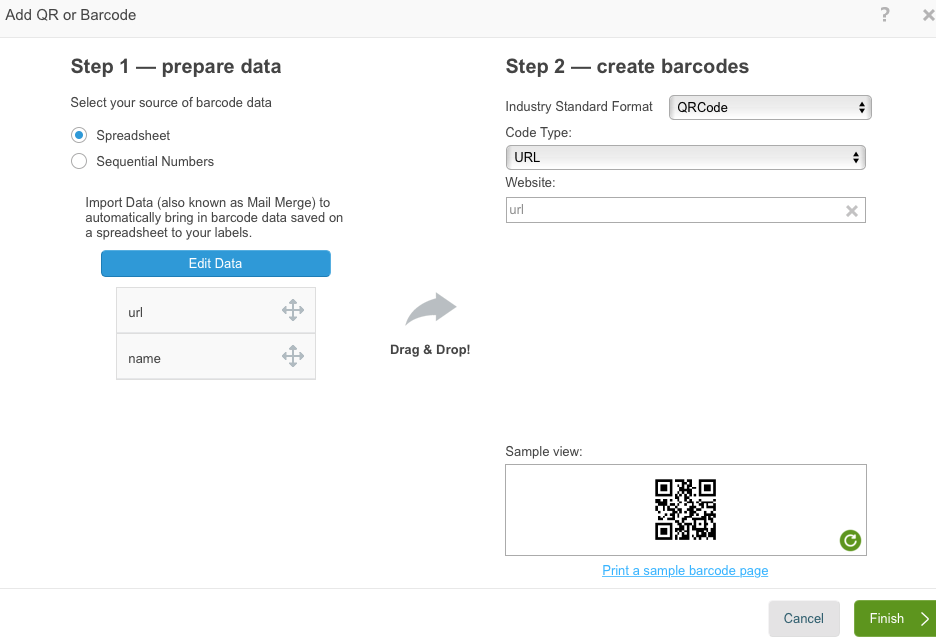Select the url data field item
This screenshot has width=936, height=641.
(x=215, y=310)
